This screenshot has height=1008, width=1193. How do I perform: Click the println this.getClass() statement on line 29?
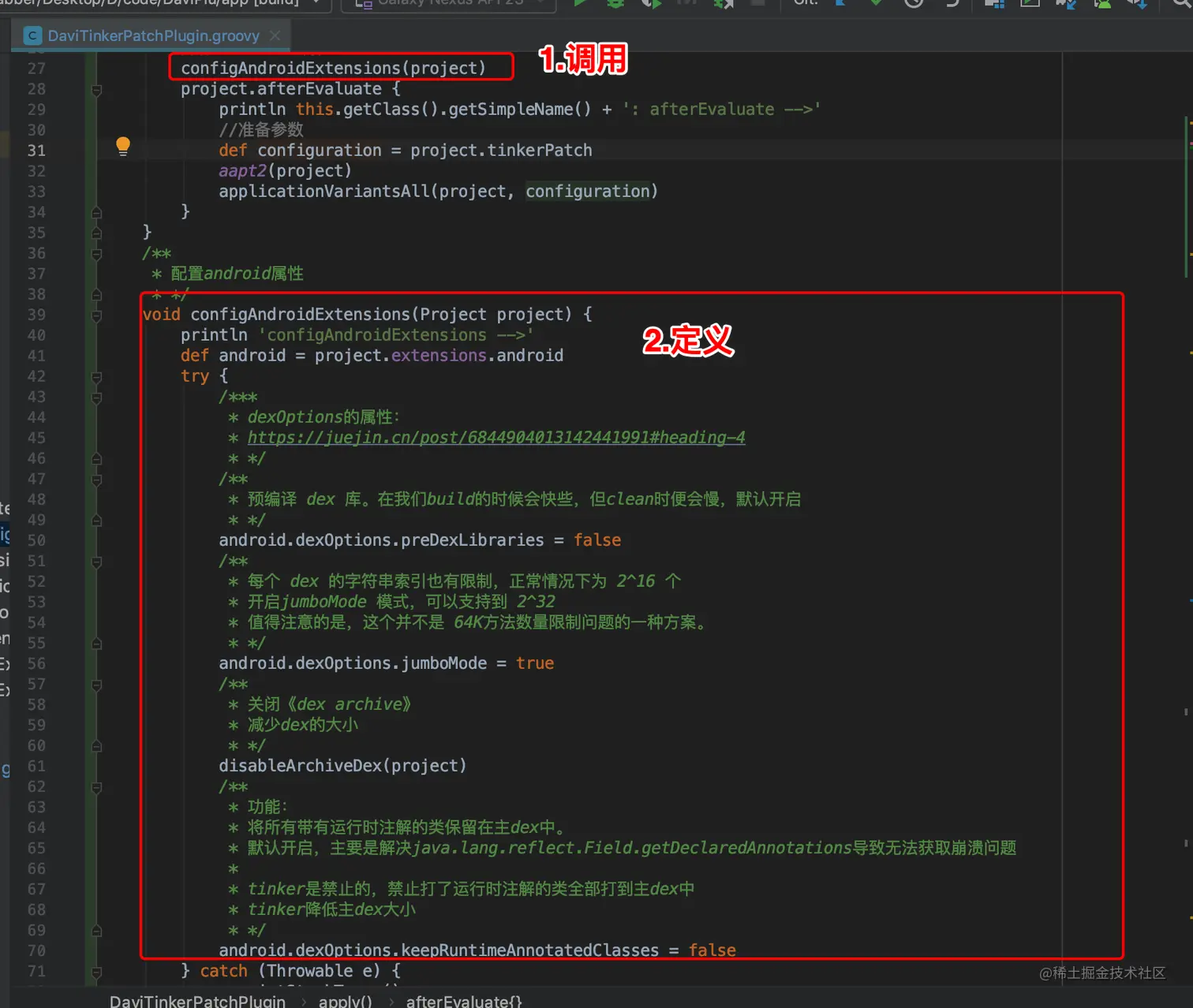coord(519,110)
